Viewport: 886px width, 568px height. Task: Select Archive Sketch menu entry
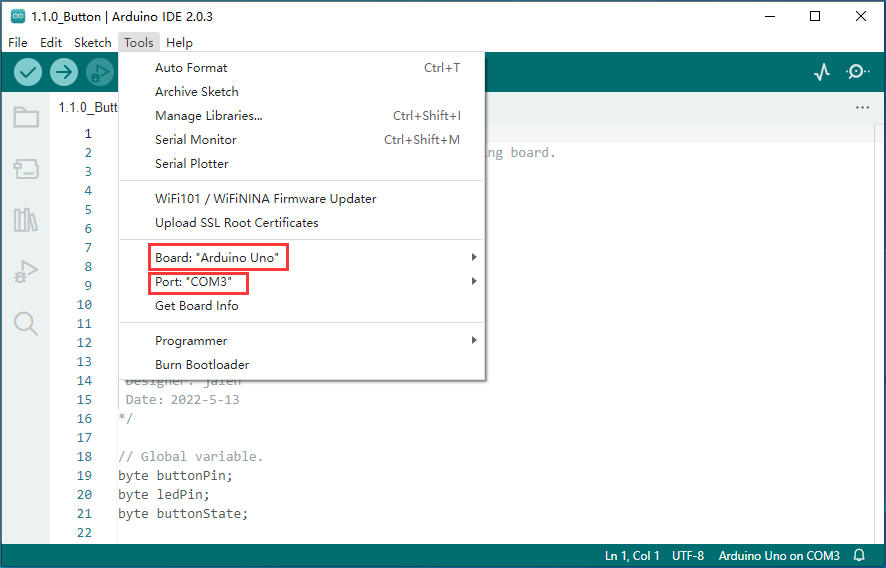pos(302,92)
